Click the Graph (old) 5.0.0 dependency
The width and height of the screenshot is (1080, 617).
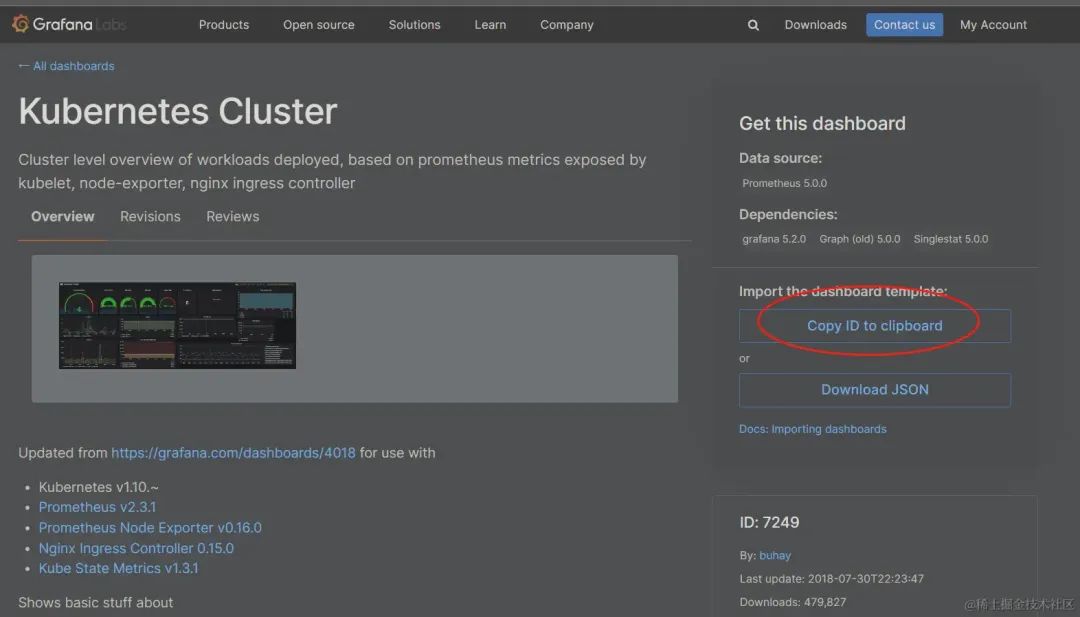pyautogui.click(x=860, y=239)
